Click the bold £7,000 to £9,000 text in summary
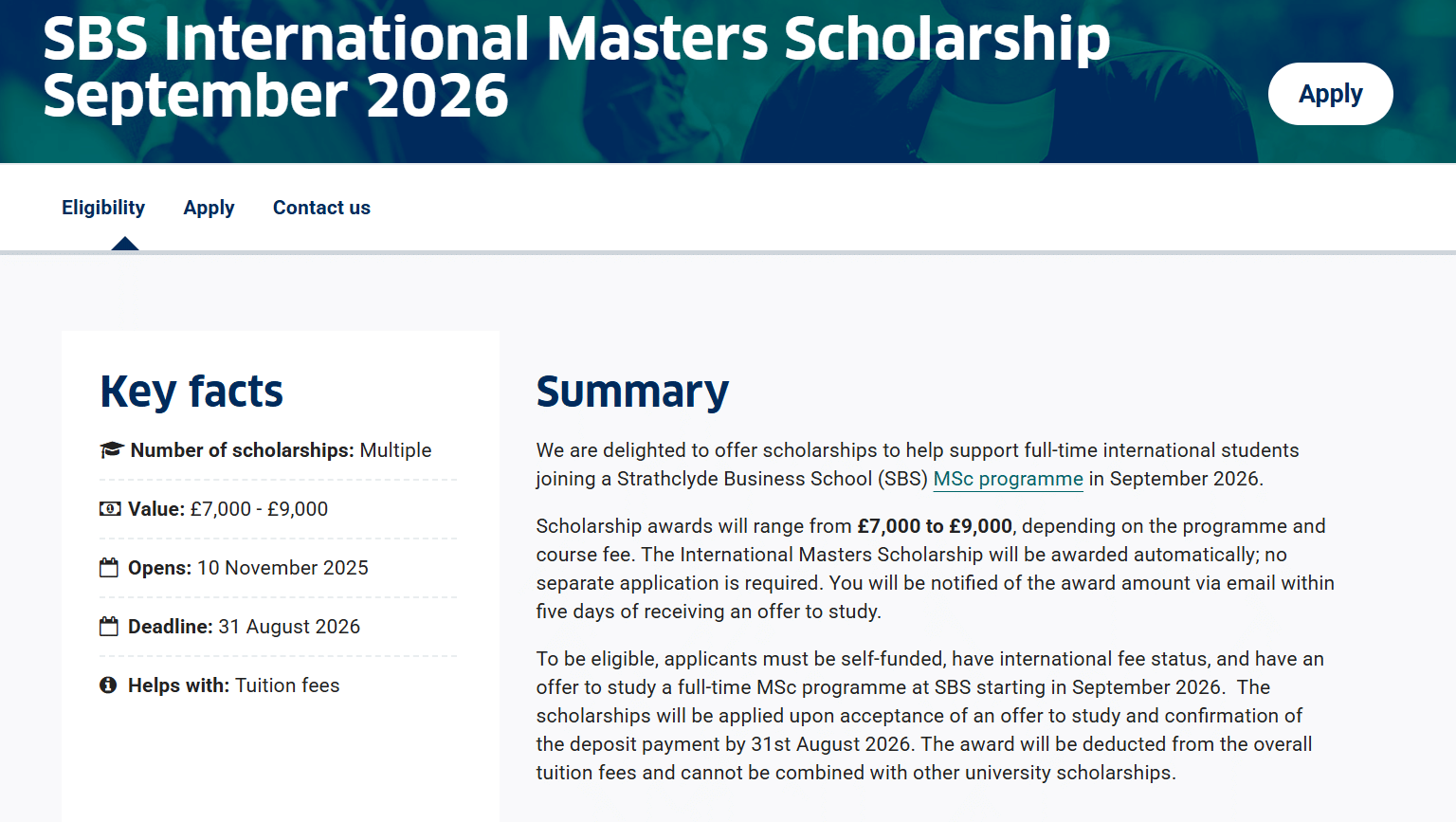Screen dimensions: 1456x822 (x=935, y=526)
